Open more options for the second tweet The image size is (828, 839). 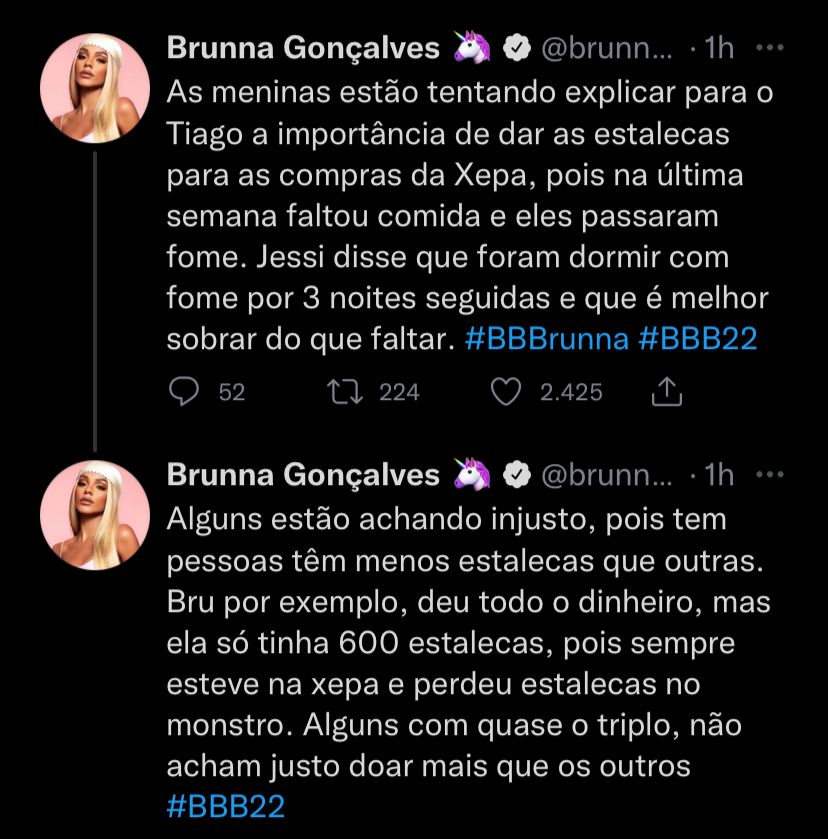point(769,474)
